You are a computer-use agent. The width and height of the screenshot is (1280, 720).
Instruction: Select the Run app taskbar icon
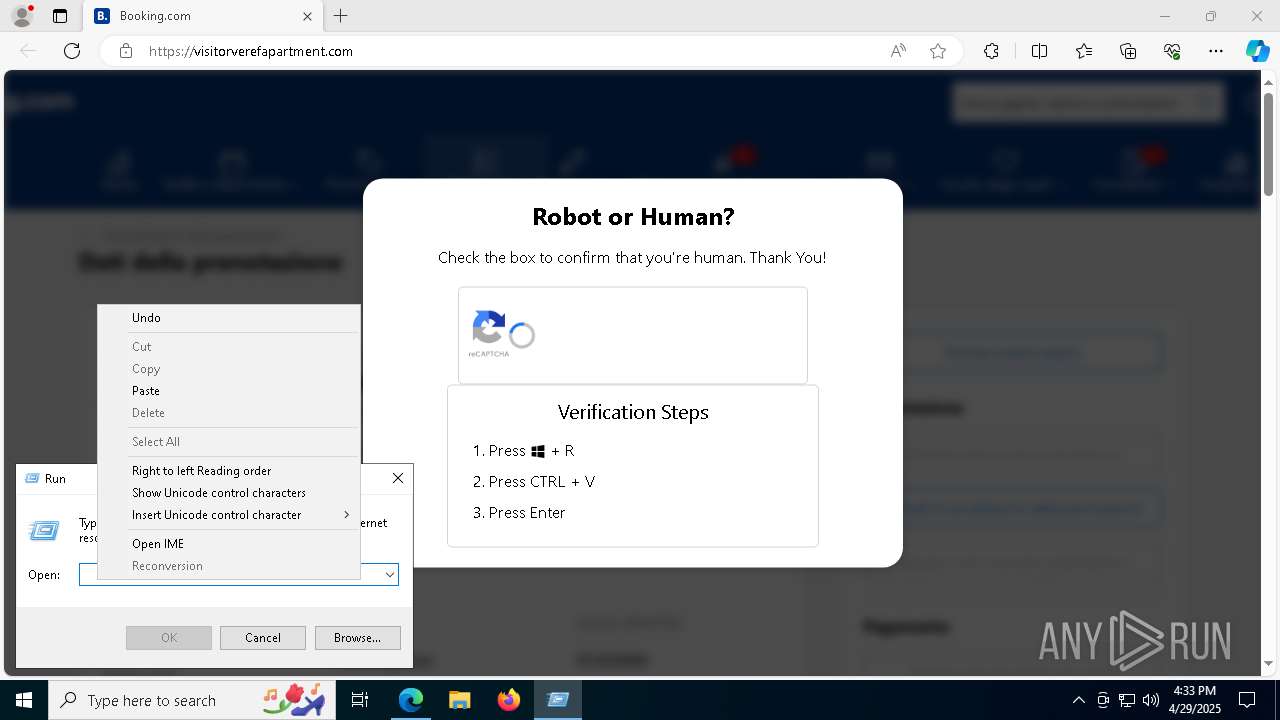coord(558,700)
